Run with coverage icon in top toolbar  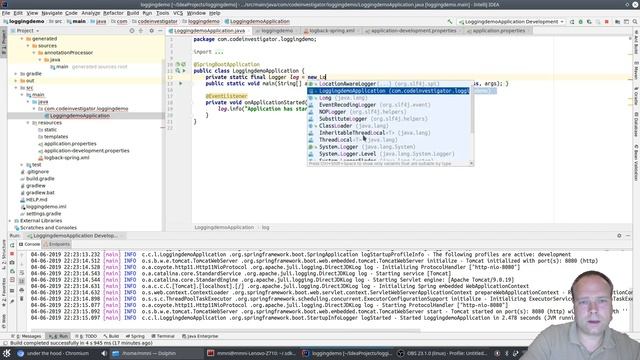click(589, 22)
